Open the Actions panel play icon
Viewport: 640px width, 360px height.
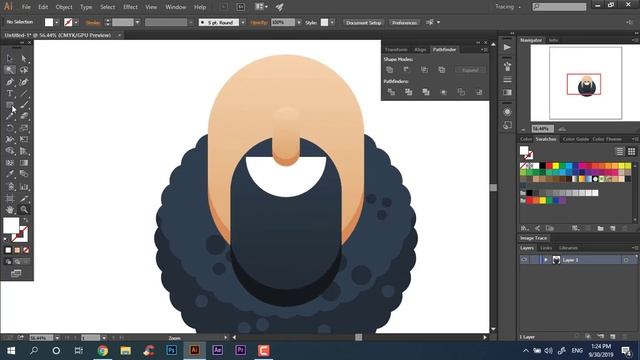507,47
